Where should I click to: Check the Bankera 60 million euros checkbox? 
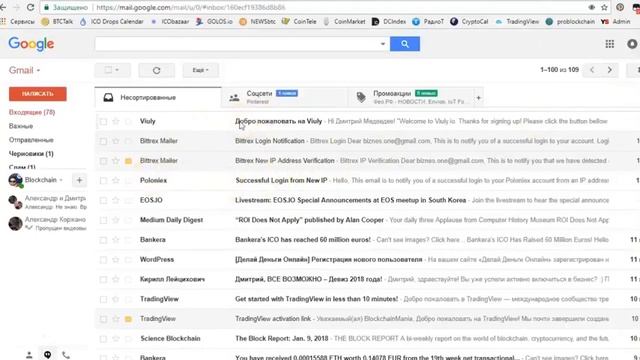(103, 240)
